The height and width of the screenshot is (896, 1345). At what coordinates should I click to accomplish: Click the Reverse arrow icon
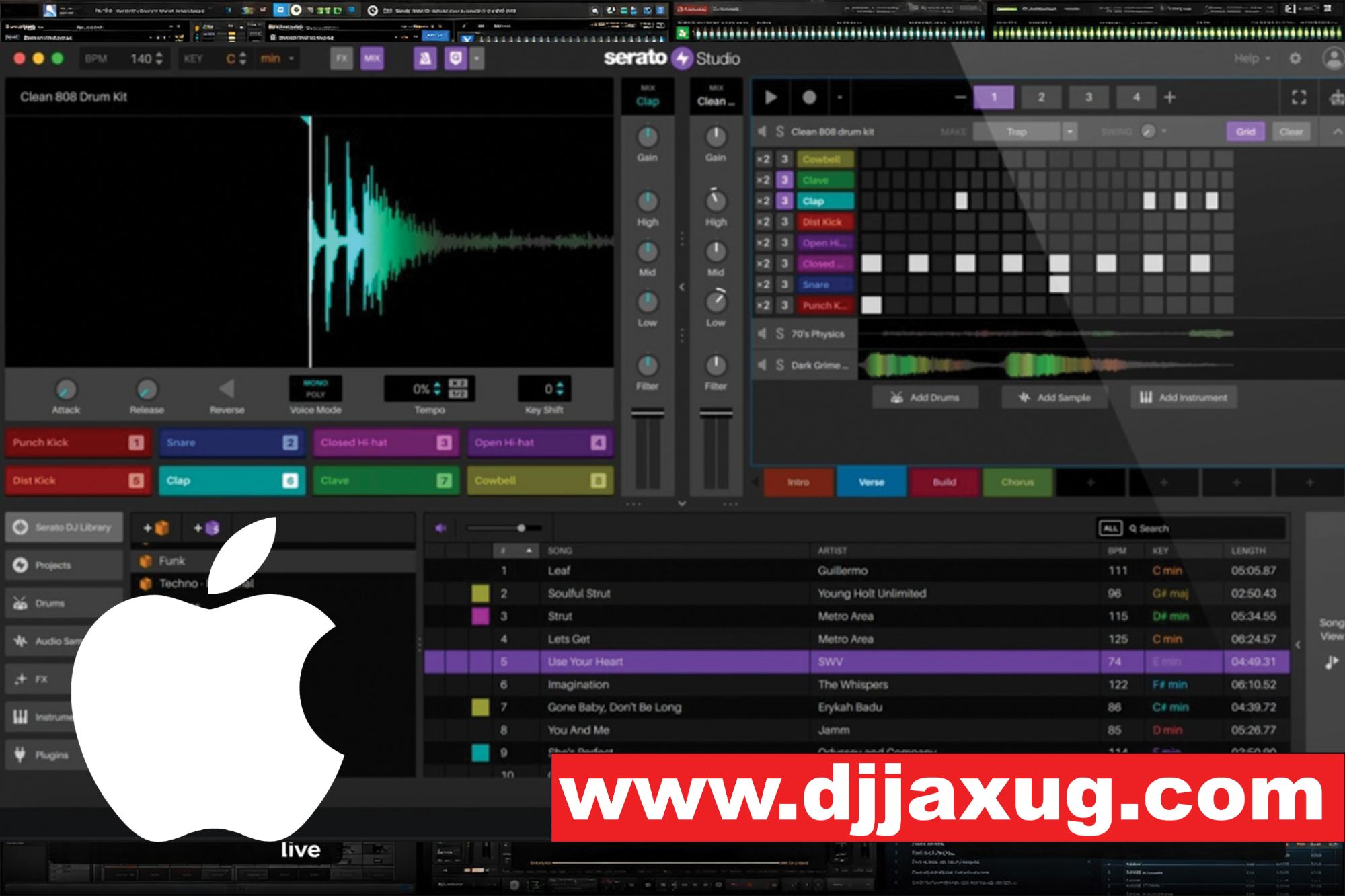(227, 389)
